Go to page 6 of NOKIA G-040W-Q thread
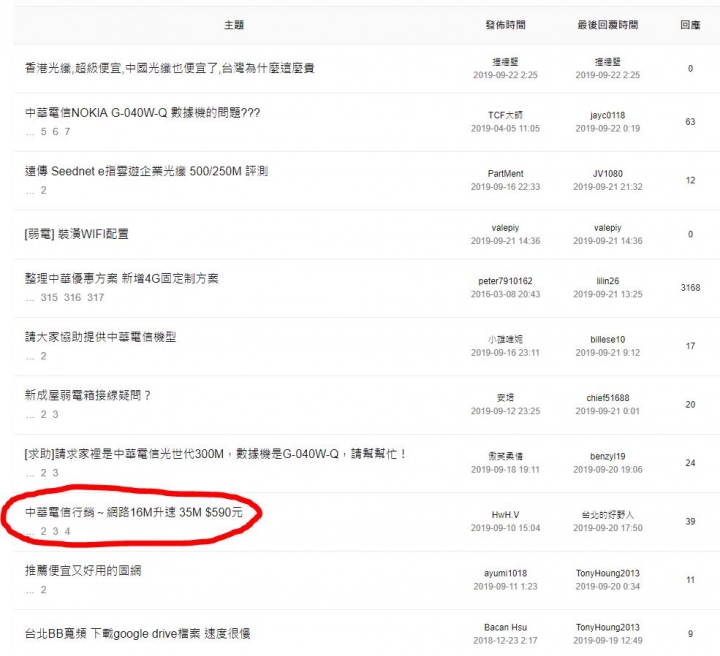The width and height of the screenshot is (720, 656). (55, 132)
